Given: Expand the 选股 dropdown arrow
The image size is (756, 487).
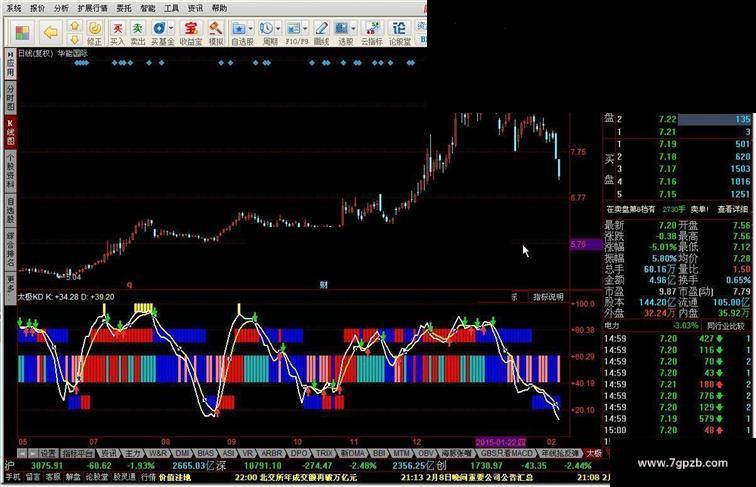Looking at the screenshot, I should [353, 28].
